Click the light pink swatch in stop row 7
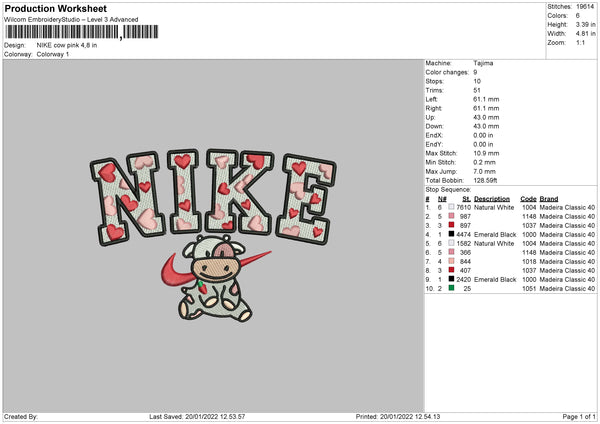 pos(451,261)
